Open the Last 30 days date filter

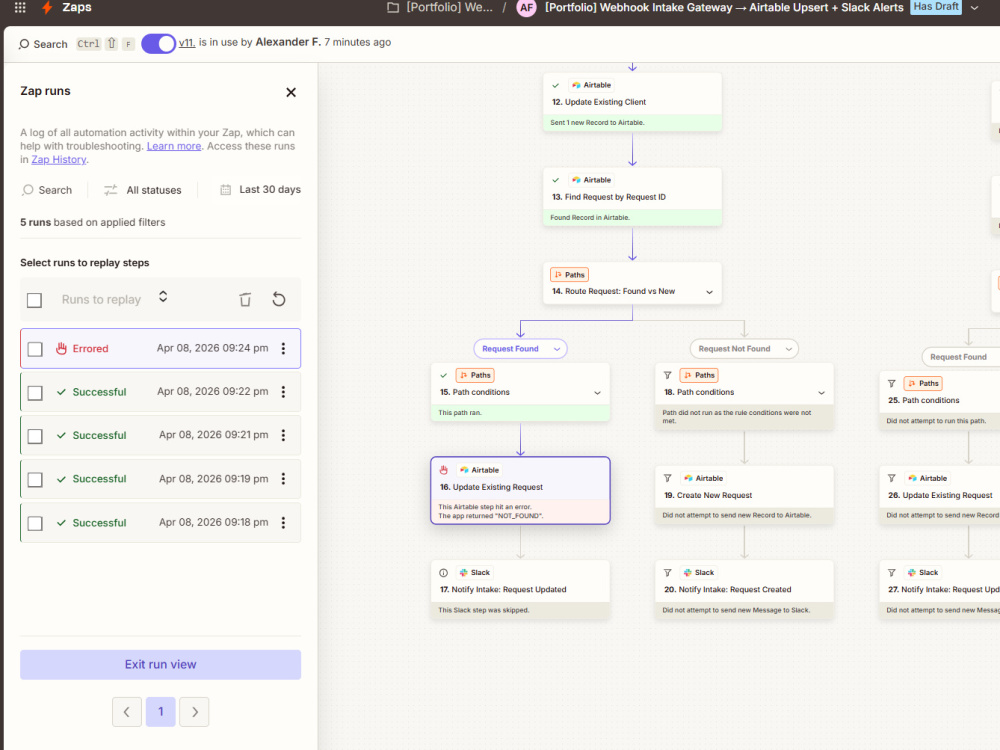(x=260, y=189)
